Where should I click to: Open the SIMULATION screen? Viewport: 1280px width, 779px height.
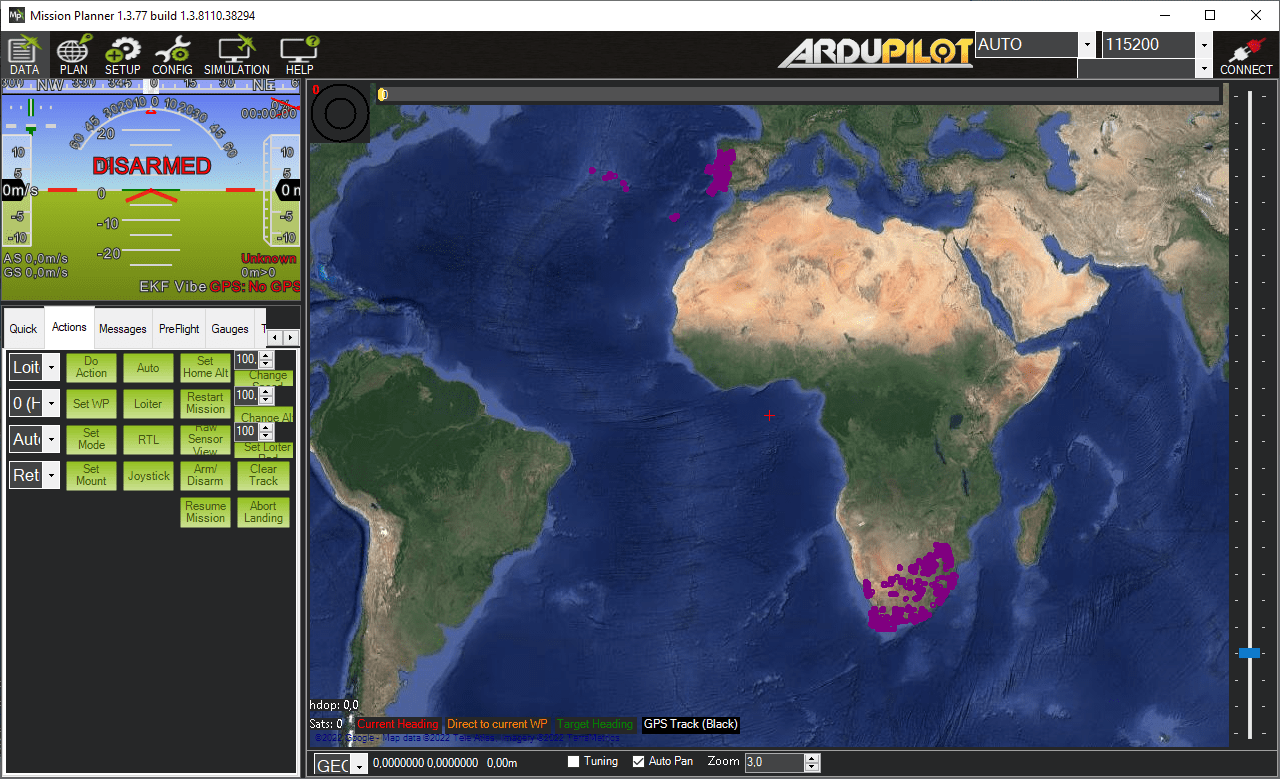[x=237, y=55]
